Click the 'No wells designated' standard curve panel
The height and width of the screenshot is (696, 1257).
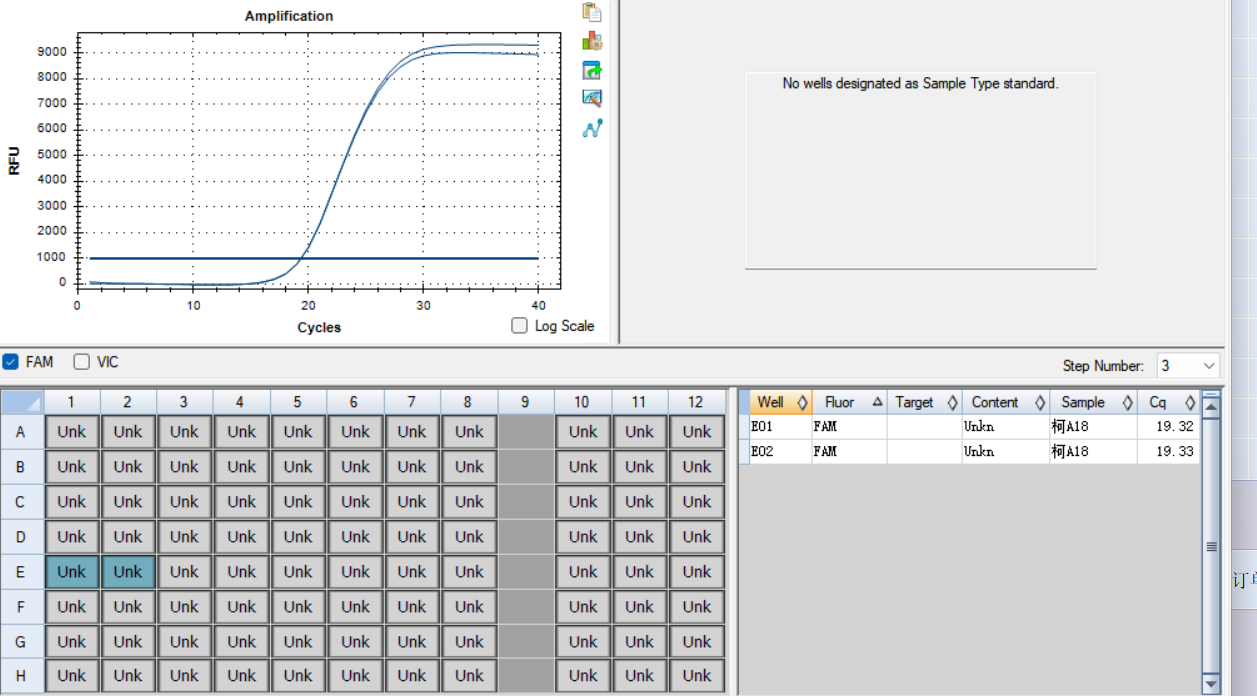click(x=921, y=170)
